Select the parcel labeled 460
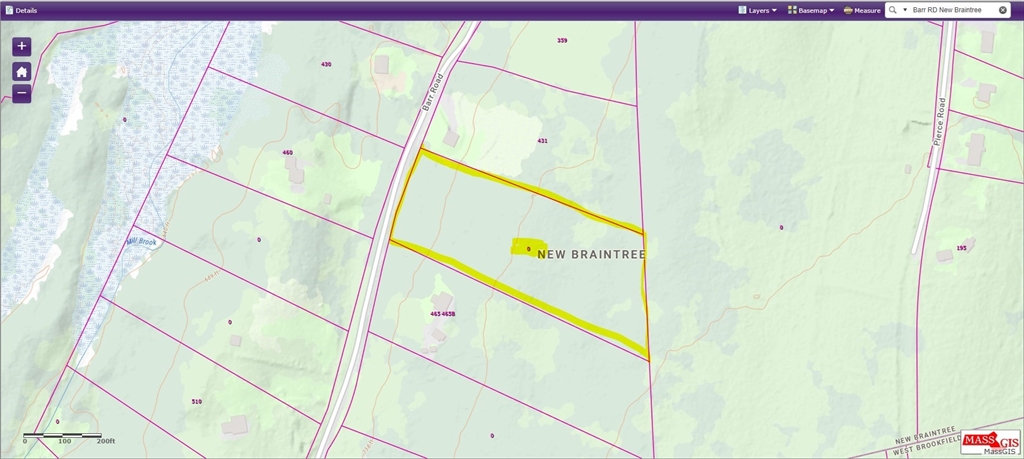Image resolution: width=1024 pixels, height=459 pixels. [287, 153]
